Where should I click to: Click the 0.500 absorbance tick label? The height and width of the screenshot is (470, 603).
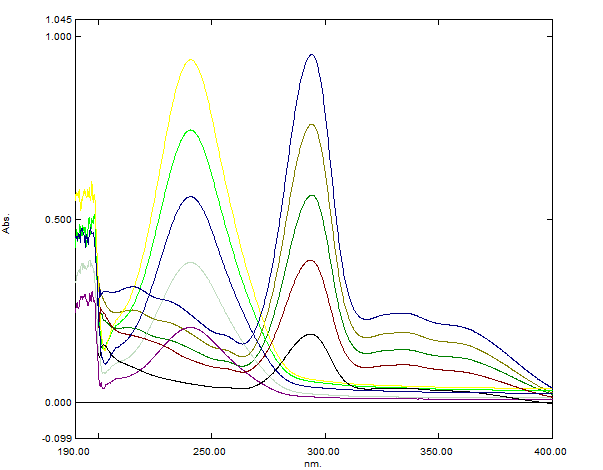click(59, 220)
